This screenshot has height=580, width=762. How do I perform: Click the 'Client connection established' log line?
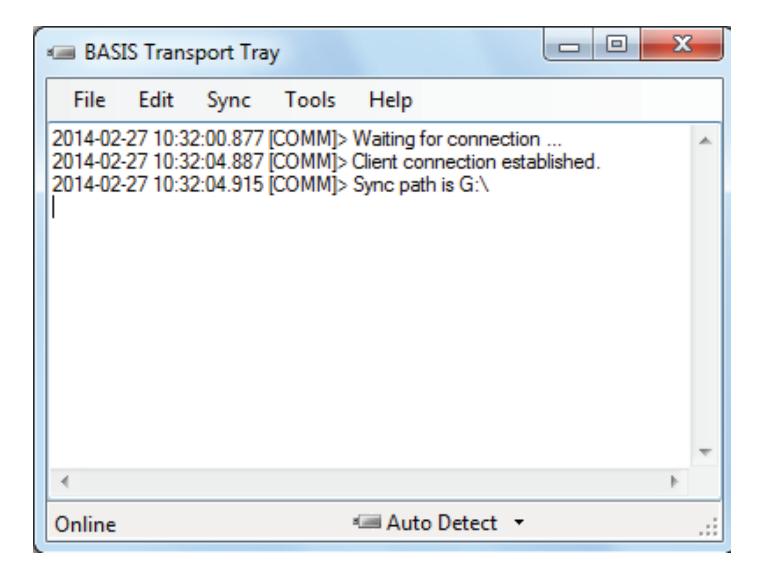pos(326,161)
